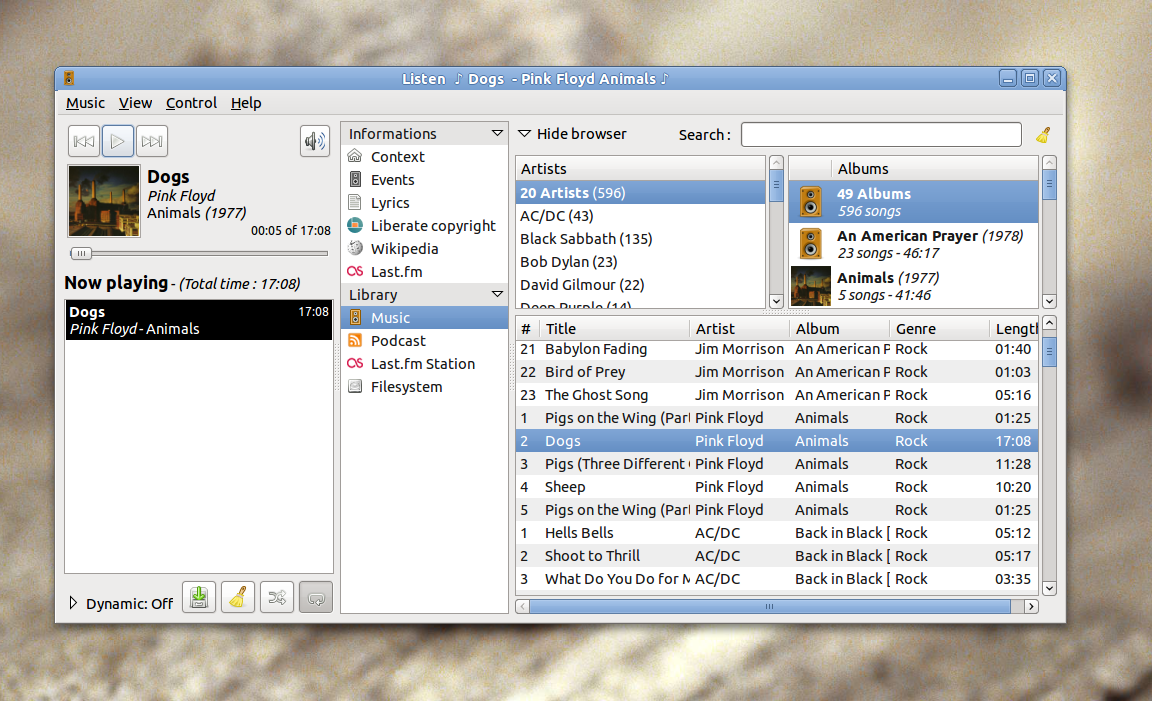Click the Albums column header

pyautogui.click(x=935, y=168)
